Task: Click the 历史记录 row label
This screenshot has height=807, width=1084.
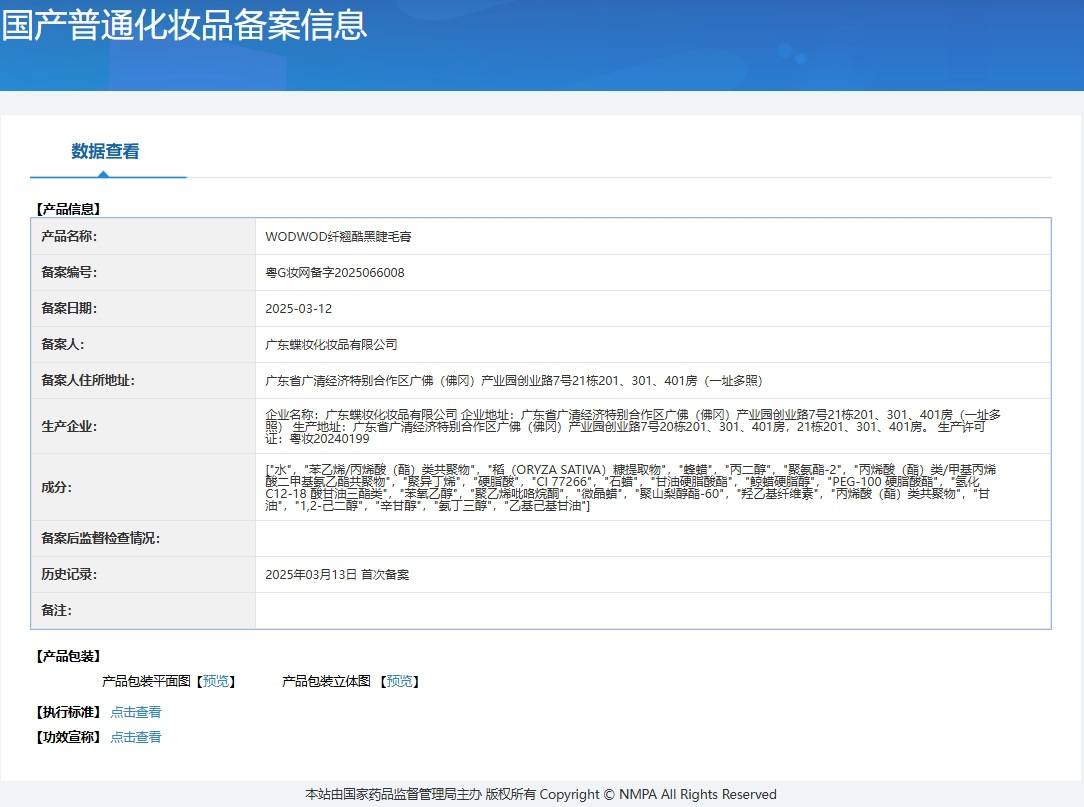Action: click(x=69, y=574)
